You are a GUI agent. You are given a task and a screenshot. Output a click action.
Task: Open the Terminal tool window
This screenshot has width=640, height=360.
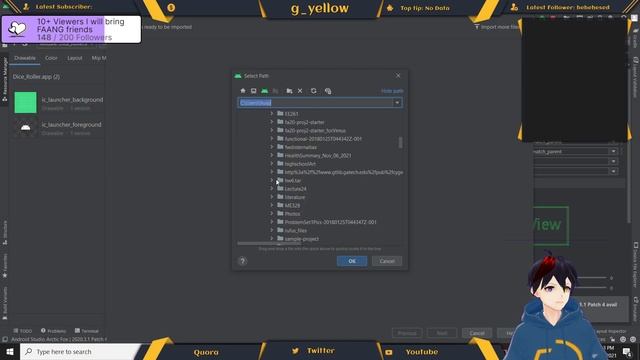coord(87,331)
